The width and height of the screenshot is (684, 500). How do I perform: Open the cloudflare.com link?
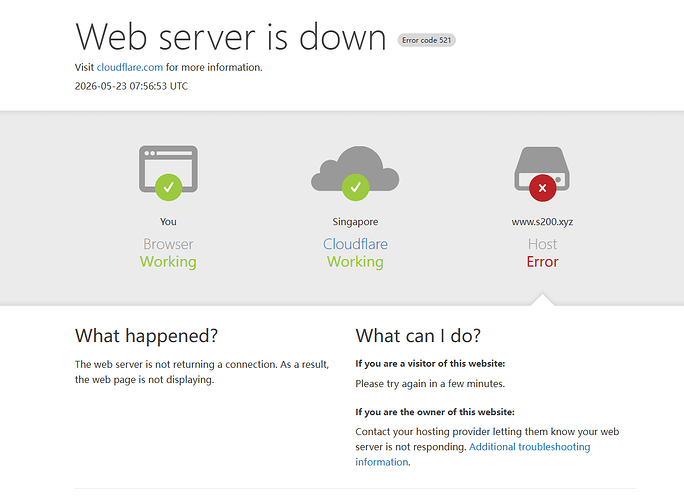click(x=130, y=67)
